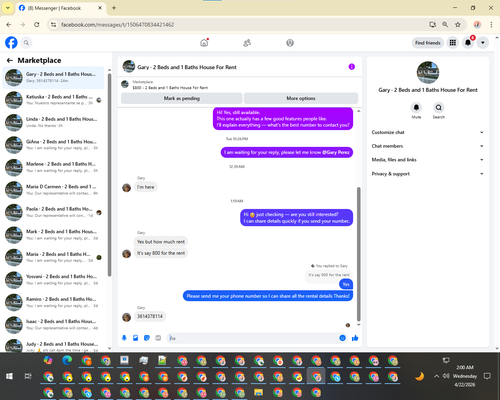The image size is (500, 400).
Task: Show hidden system tray icons
Action: [436, 376]
